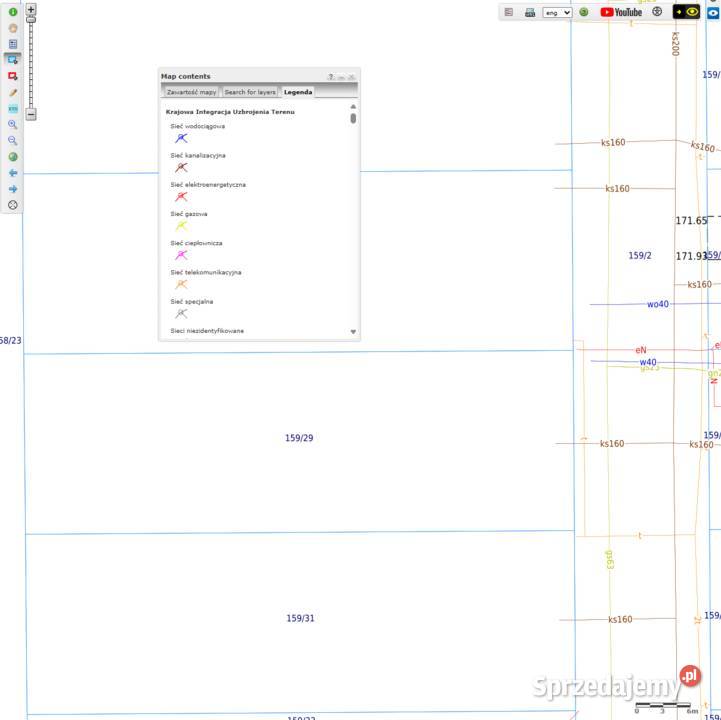Open the YouTube link icon

(621, 12)
